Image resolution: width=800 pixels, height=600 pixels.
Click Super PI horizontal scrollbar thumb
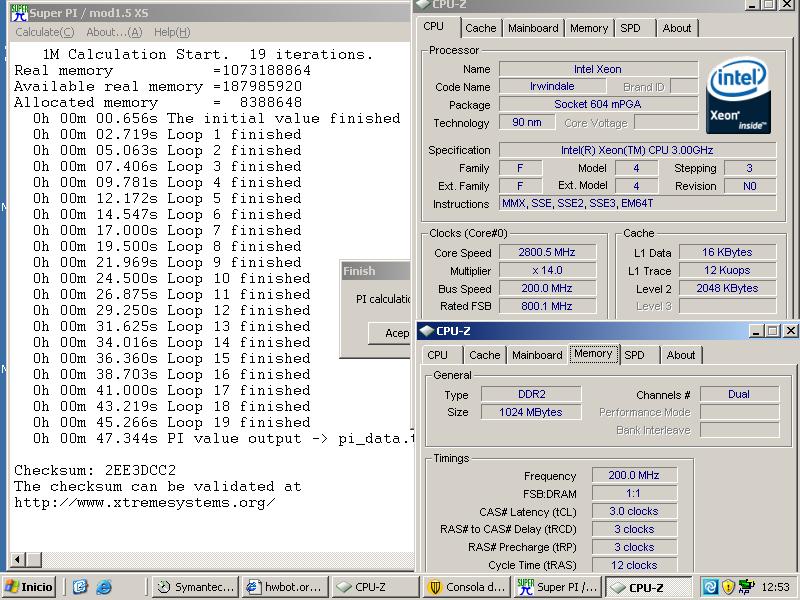pyautogui.click(x=34, y=560)
